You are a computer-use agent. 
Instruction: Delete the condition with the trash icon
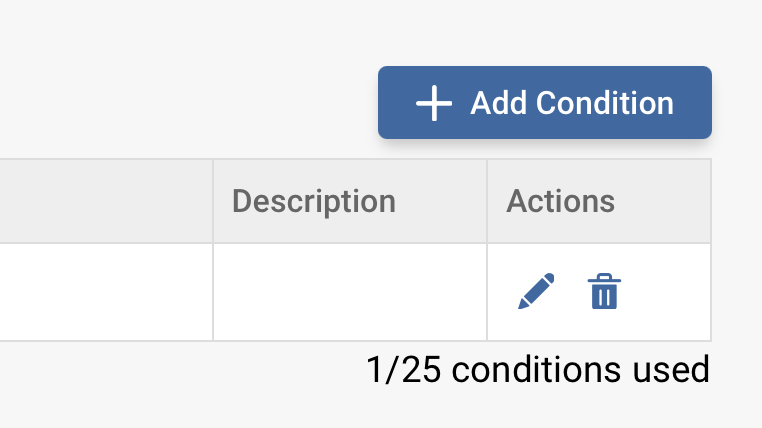tap(603, 291)
